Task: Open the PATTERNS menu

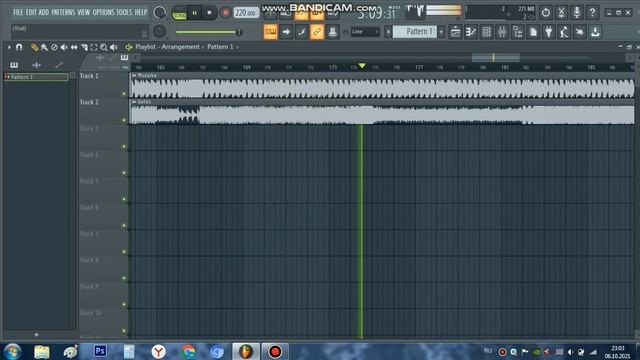Action: click(63, 12)
